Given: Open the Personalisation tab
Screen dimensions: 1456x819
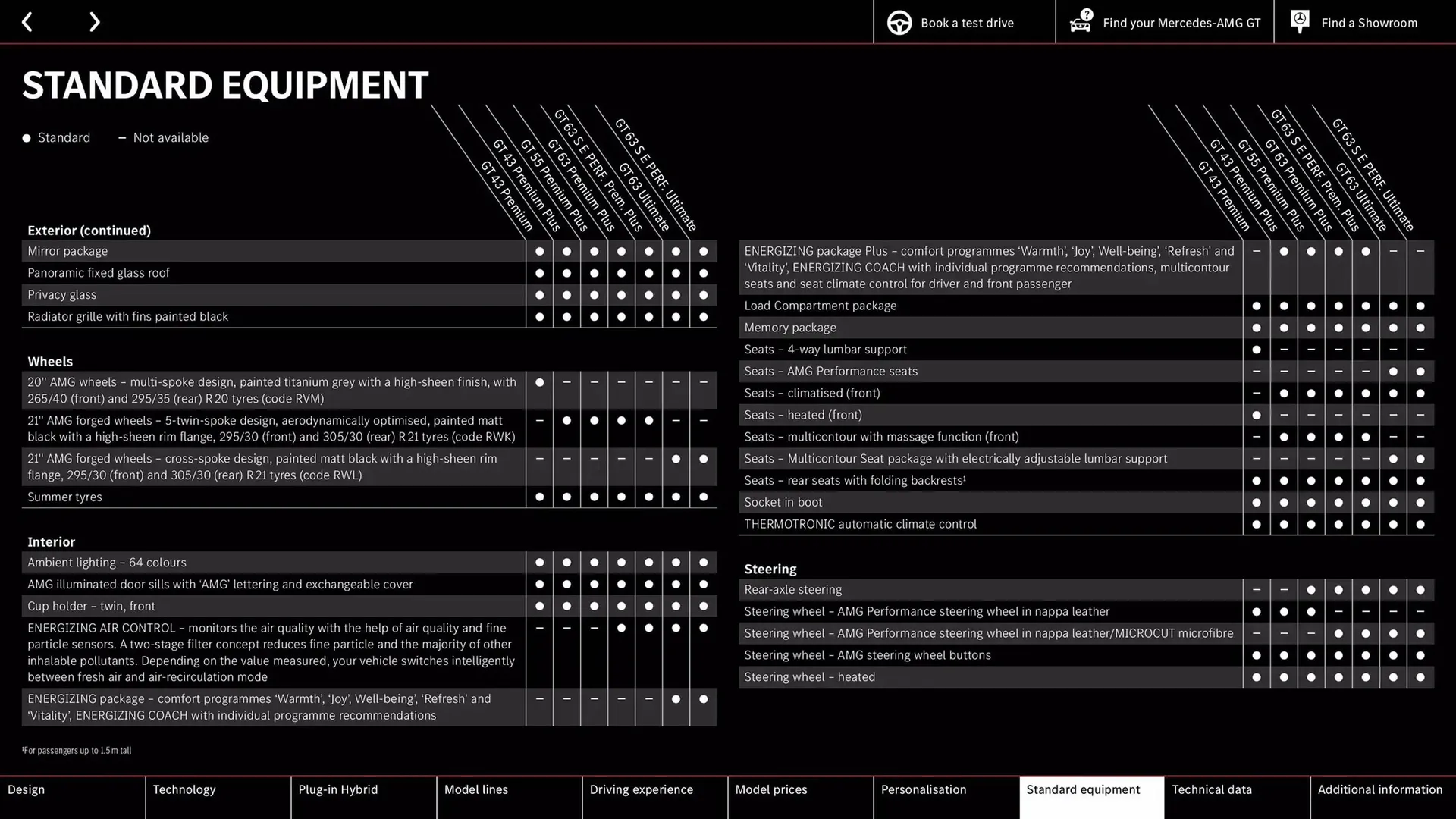Looking at the screenshot, I should pyautogui.click(x=946, y=797).
